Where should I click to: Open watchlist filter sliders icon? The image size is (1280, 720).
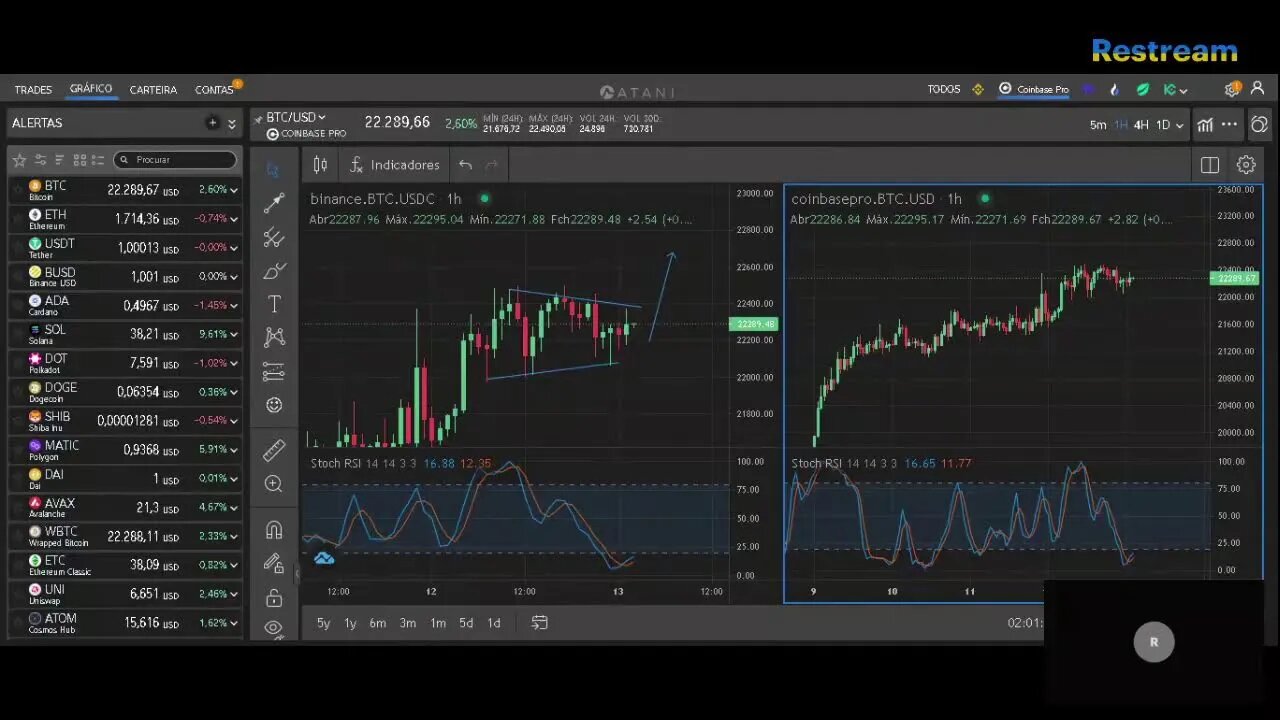point(41,160)
